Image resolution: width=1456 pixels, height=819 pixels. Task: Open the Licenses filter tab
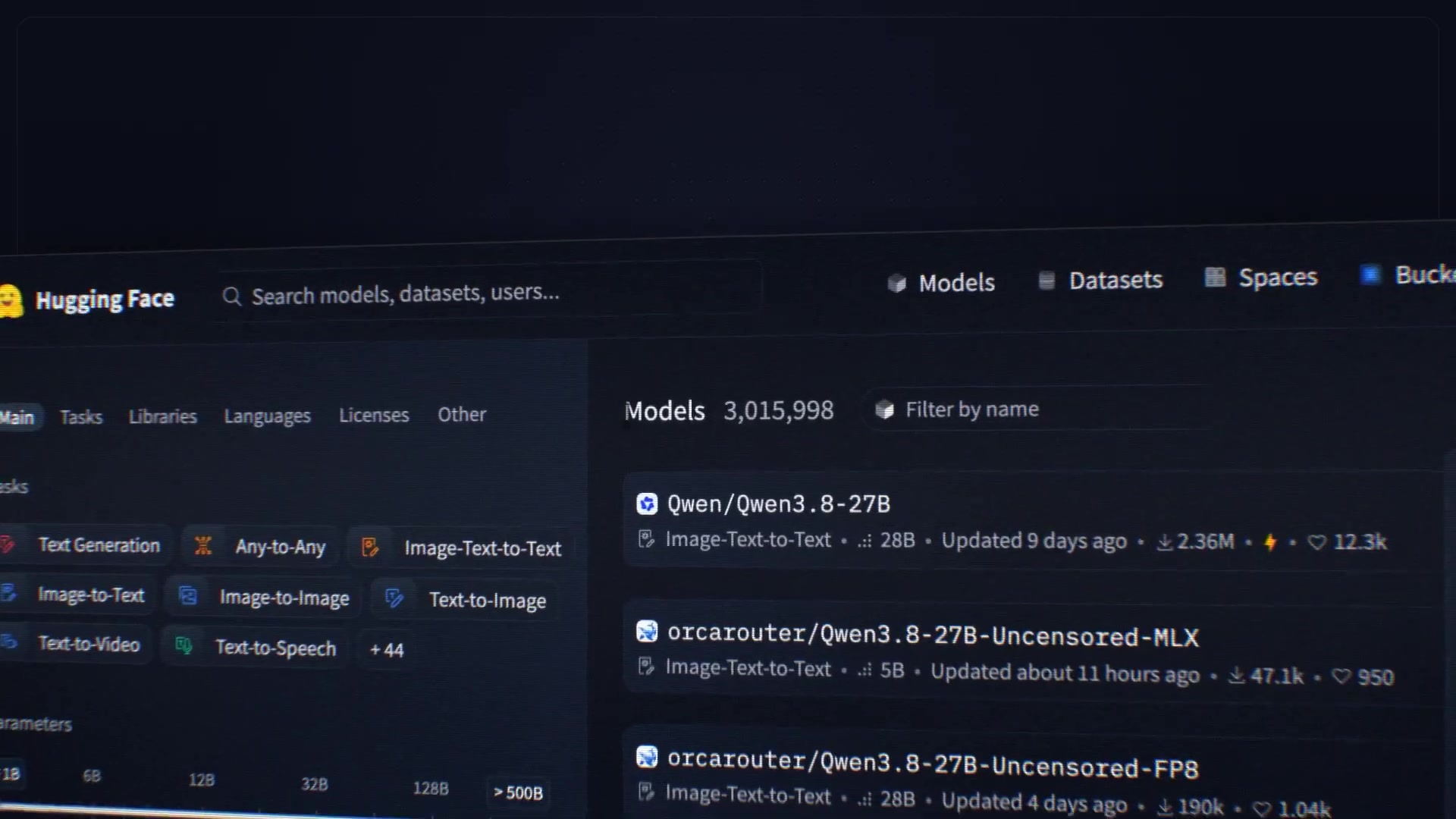(x=374, y=415)
